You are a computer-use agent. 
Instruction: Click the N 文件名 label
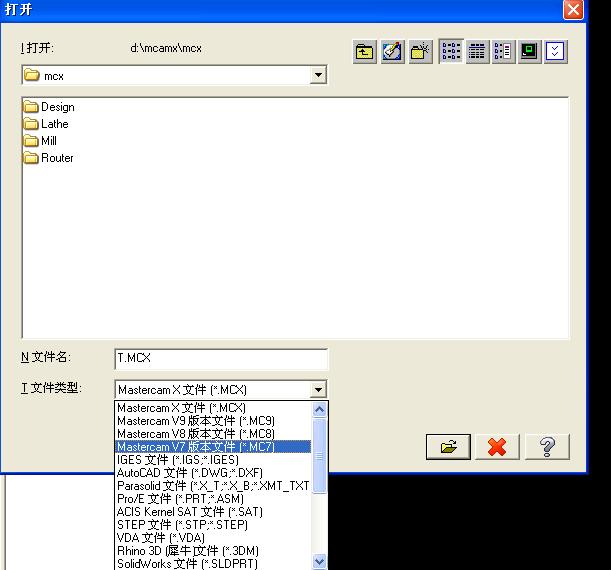pos(46,357)
